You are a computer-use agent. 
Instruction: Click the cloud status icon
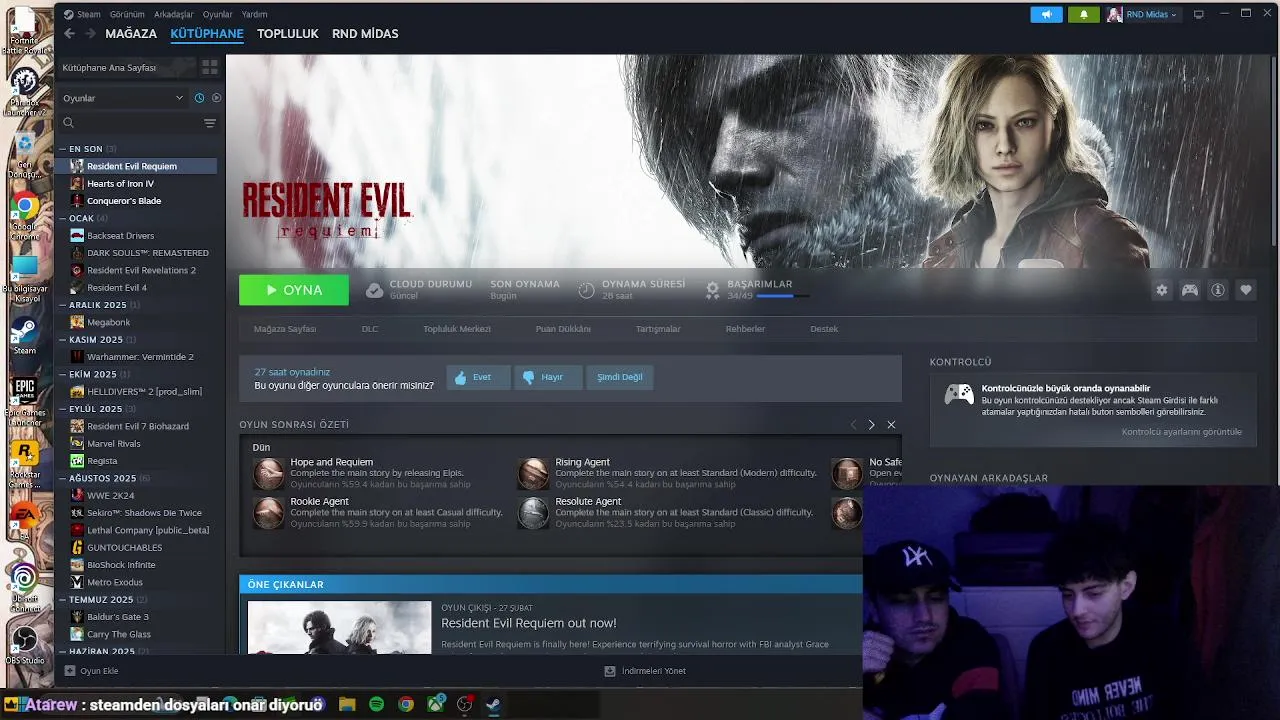[x=374, y=290]
